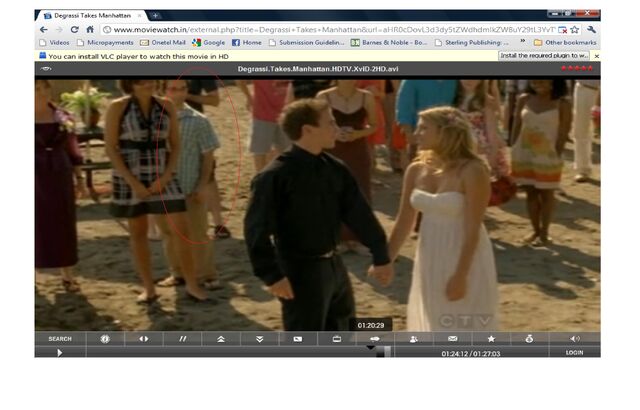
Task: Click the envelope mail icon in player
Action: 452,339
